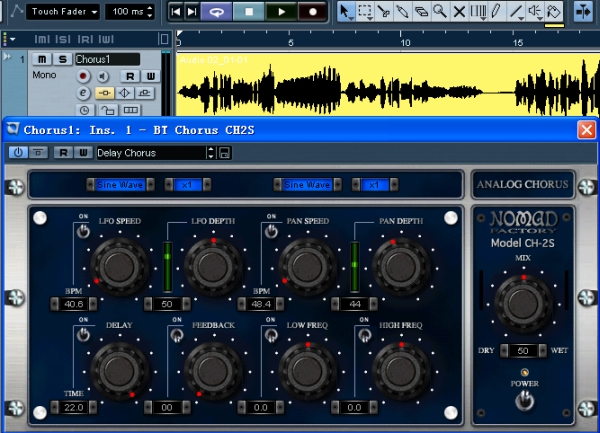Image resolution: width=600 pixels, height=433 pixels.
Task: Select the Mute X tool
Action: click(459, 11)
